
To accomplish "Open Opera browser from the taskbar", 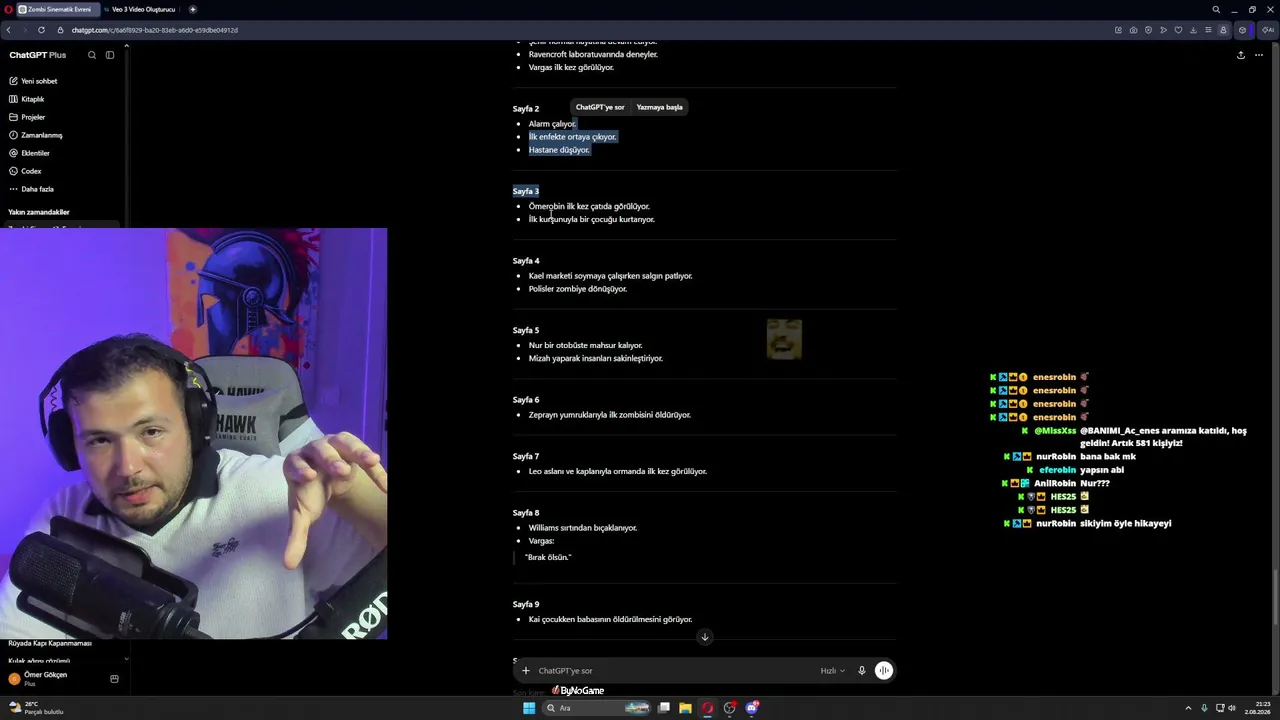I will click(x=708, y=708).
